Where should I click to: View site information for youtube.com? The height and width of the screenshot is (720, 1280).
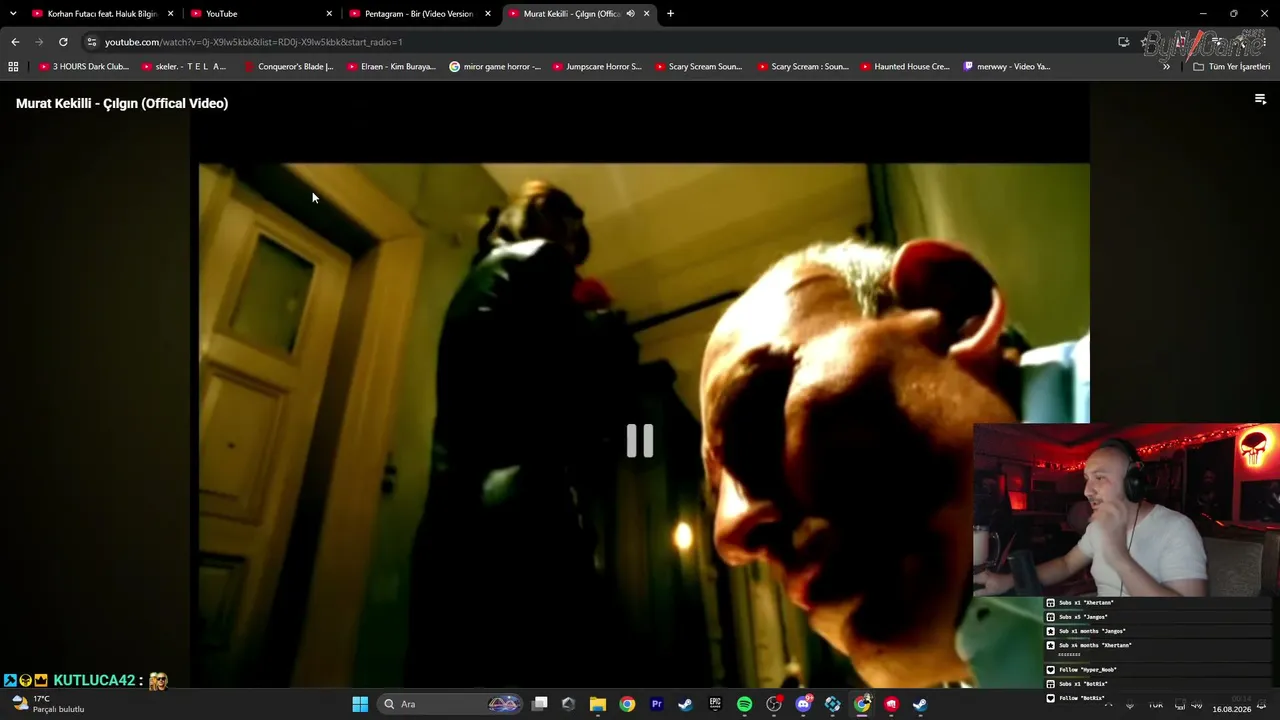pos(92,42)
